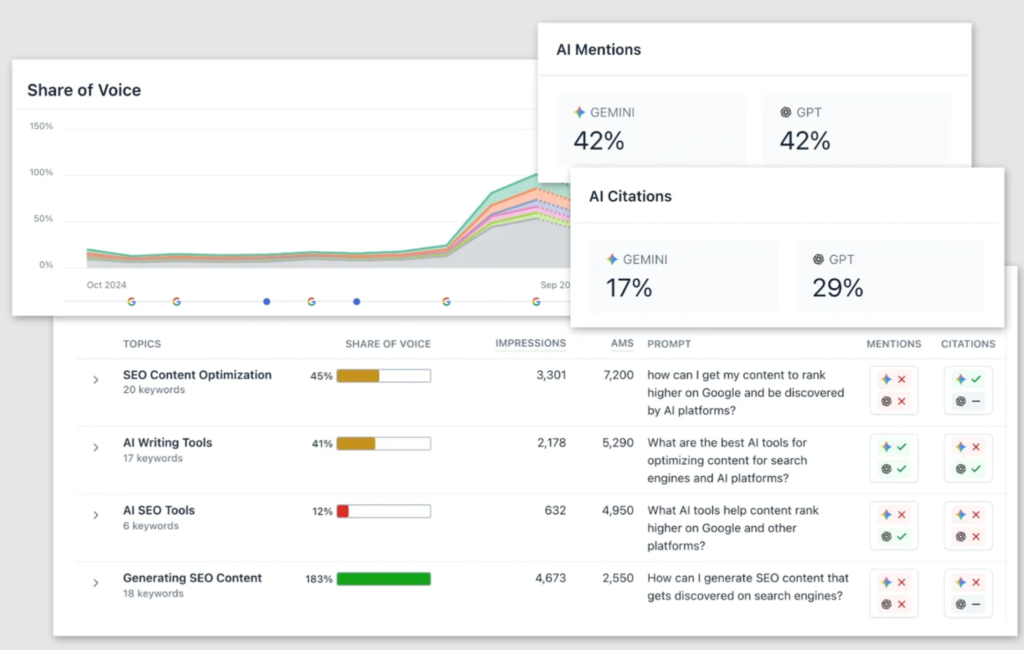Click the 3,301 impressions value
The image size is (1024, 650).
click(x=551, y=376)
